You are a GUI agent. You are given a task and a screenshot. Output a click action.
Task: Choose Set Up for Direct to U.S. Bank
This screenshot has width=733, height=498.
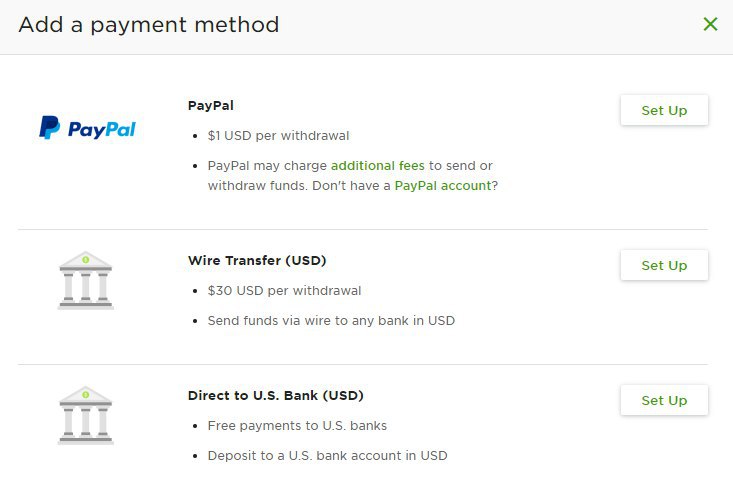pos(664,400)
